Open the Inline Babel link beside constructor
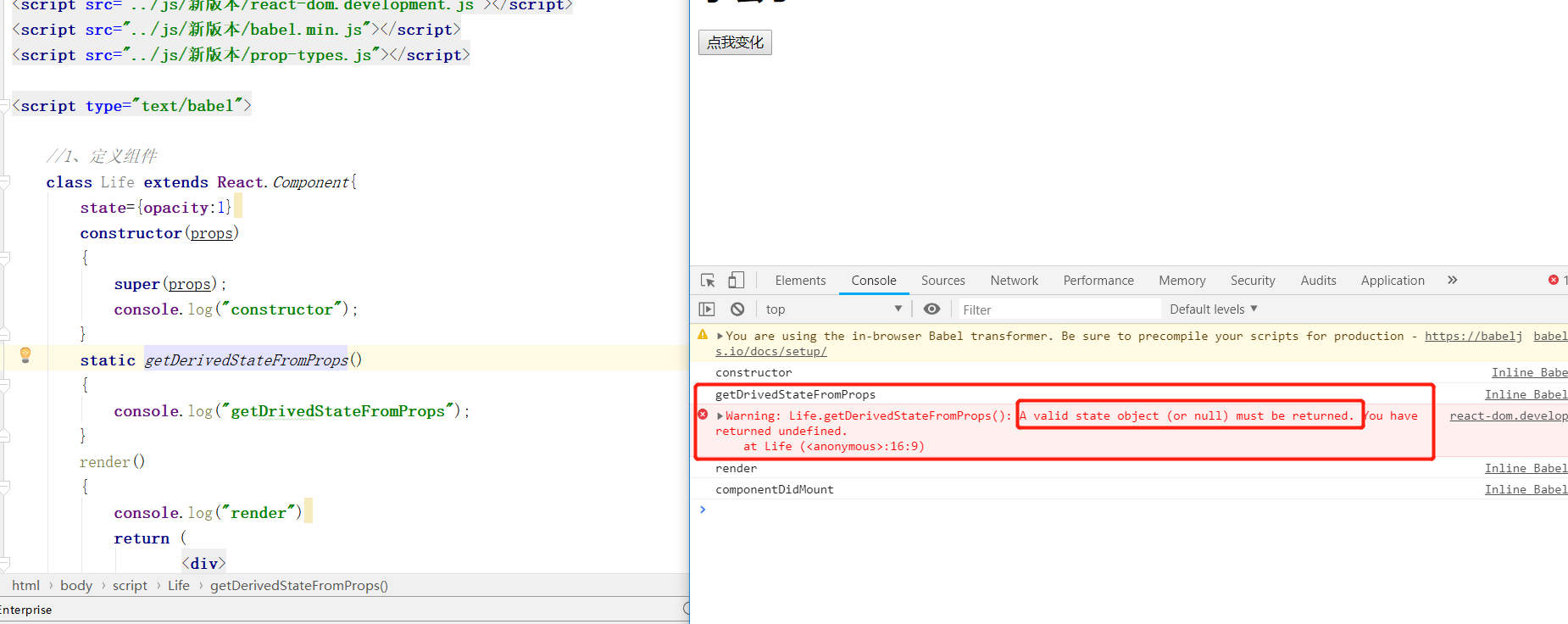The width and height of the screenshot is (1568, 624). click(1530, 372)
